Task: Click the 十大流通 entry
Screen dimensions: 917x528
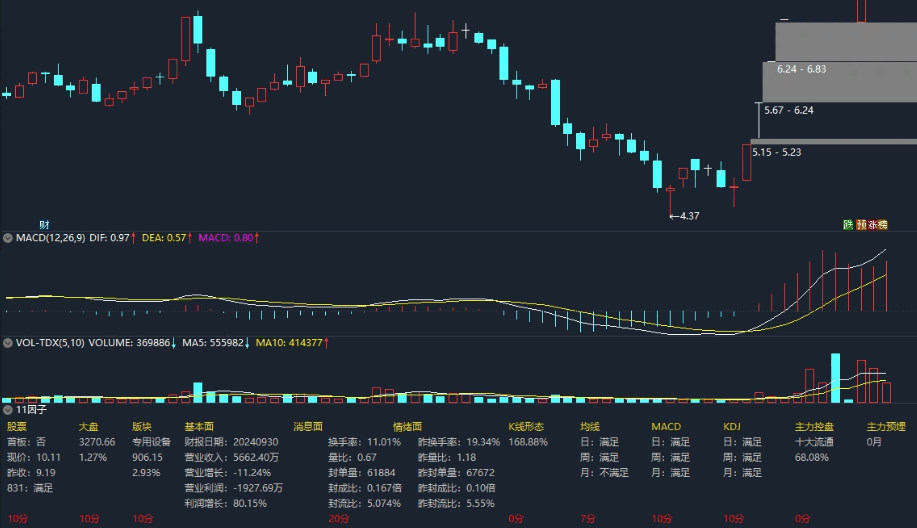Action: pos(815,442)
